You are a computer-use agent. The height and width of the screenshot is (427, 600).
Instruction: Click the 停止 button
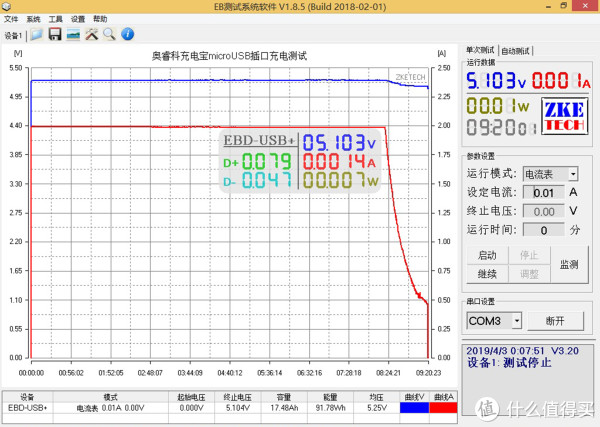pyautogui.click(x=529, y=255)
